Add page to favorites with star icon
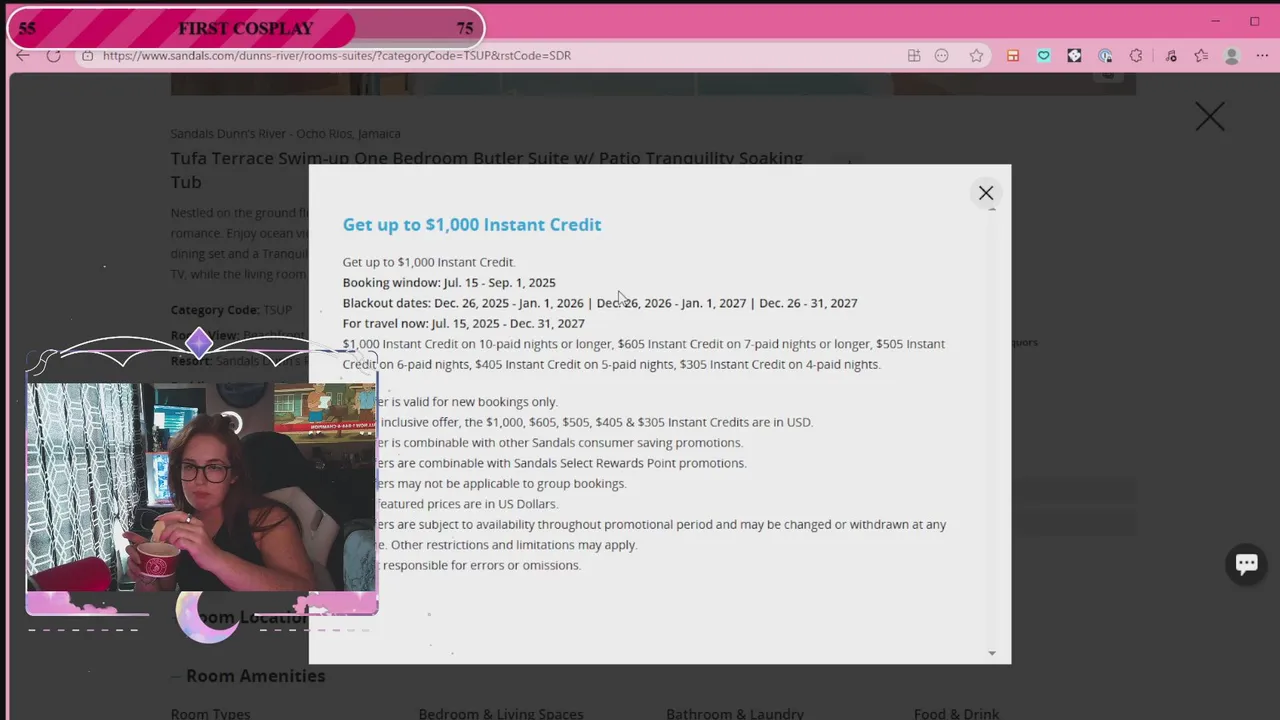The image size is (1280, 720). pyautogui.click(x=976, y=56)
